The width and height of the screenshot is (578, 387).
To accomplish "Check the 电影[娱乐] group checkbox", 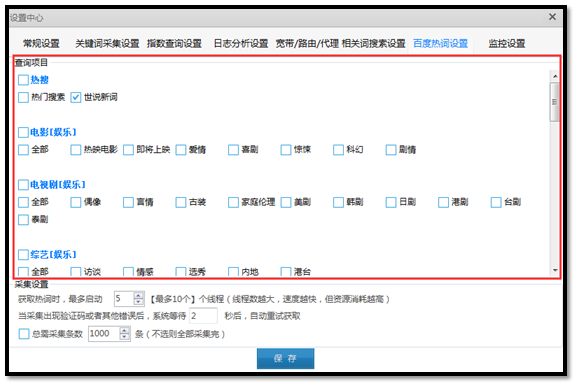I will [x=23, y=132].
